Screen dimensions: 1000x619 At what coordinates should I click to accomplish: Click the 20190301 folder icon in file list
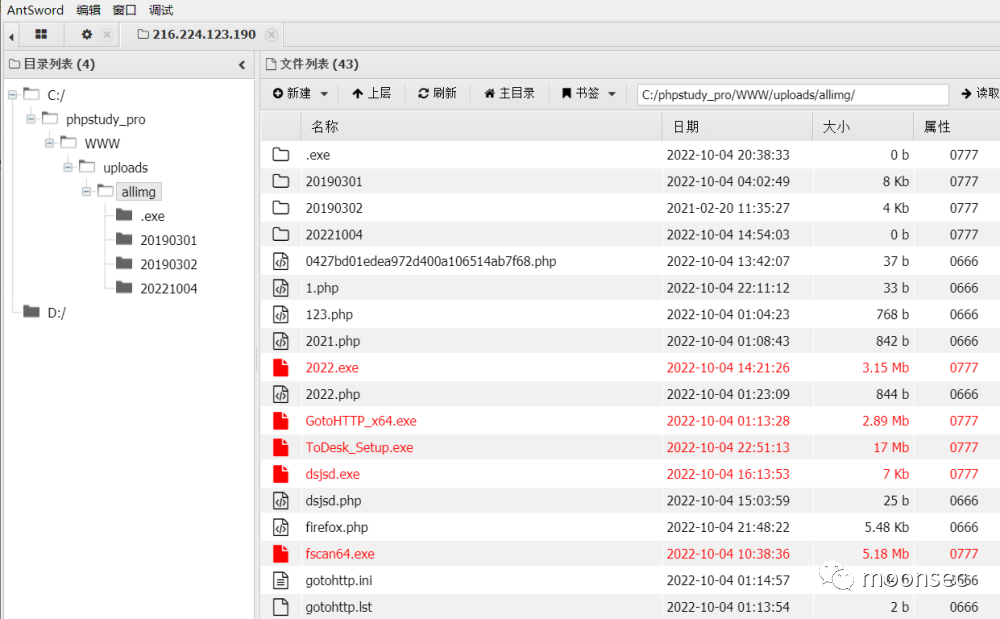[x=281, y=181]
